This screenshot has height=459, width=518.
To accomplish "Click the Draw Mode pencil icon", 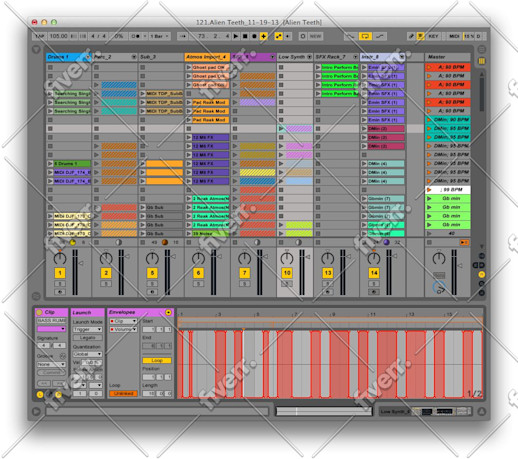I will (x=411, y=36).
